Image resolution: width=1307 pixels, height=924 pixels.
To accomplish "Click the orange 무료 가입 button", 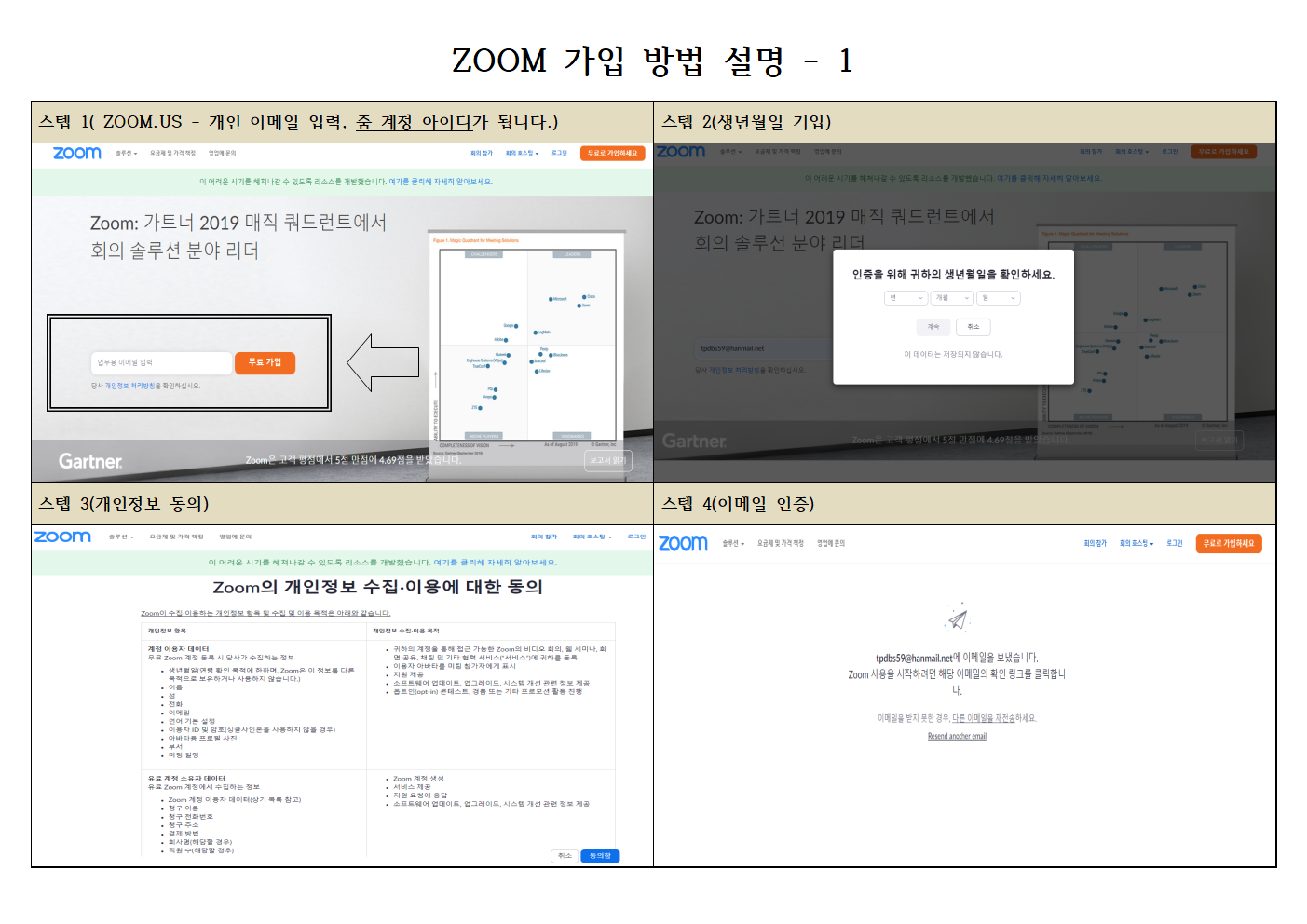I will click(265, 362).
